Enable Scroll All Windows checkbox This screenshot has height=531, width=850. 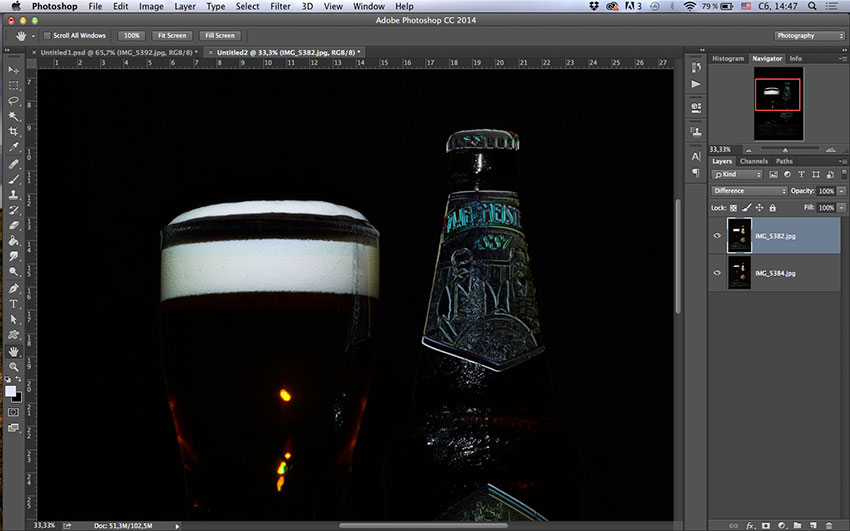tap(47, 36)
